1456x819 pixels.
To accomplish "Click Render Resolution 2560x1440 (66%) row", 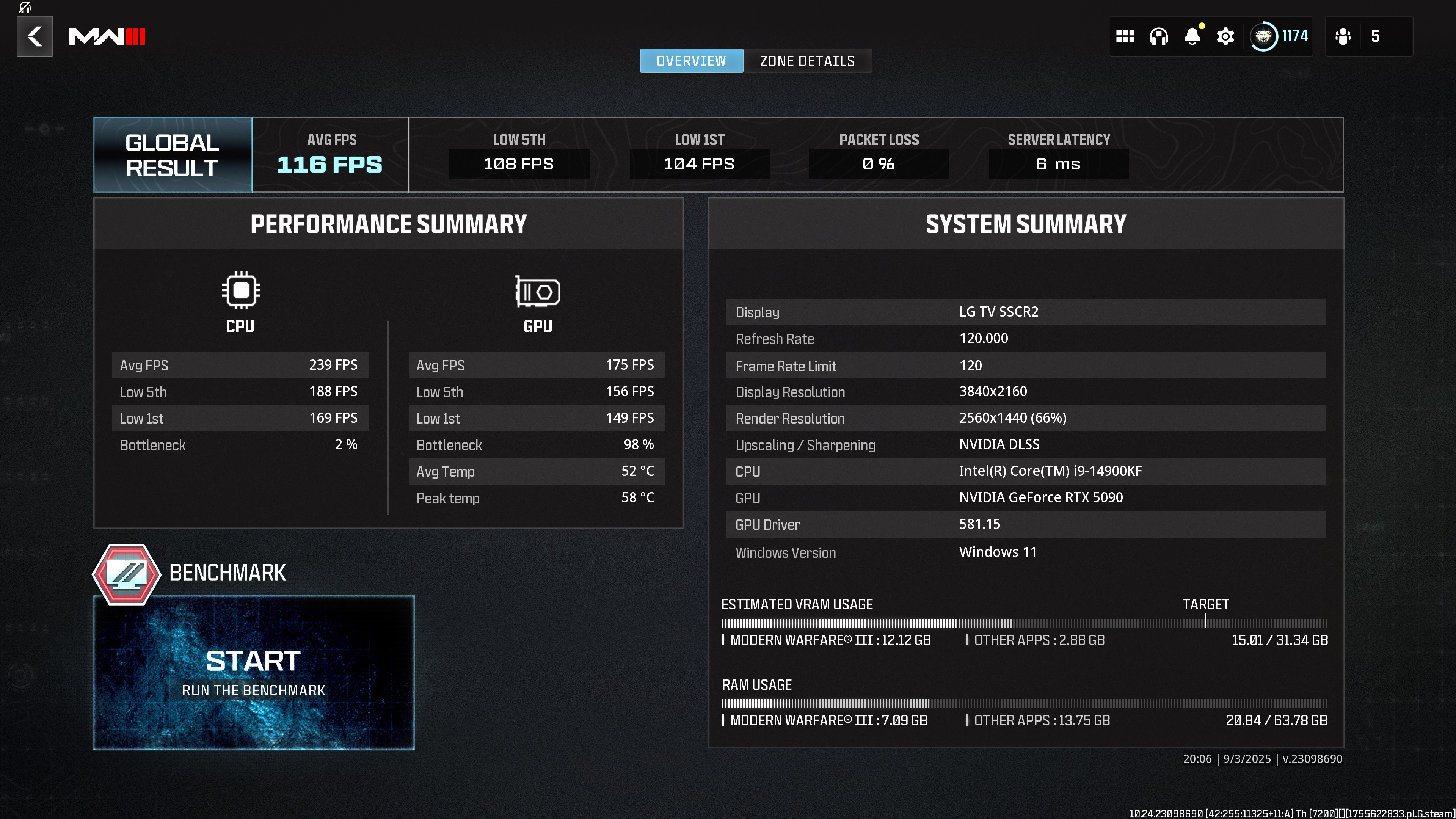I will (1025, 418).
